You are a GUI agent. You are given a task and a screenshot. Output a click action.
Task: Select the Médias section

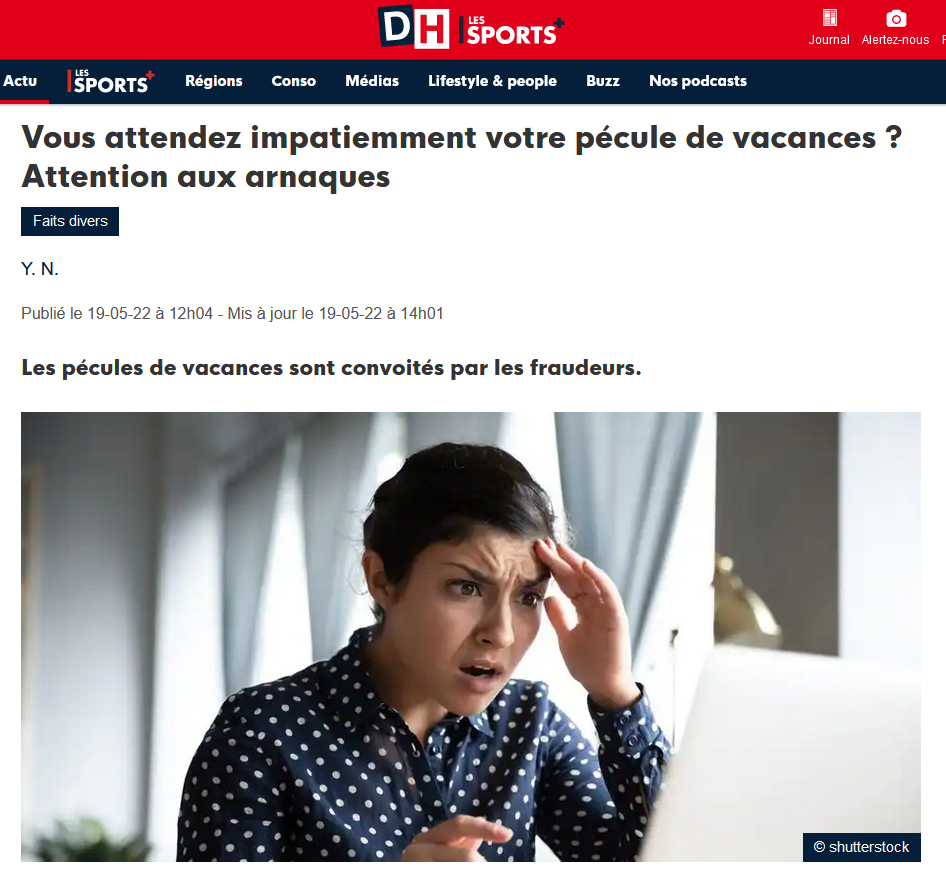(x=372, y=81)
